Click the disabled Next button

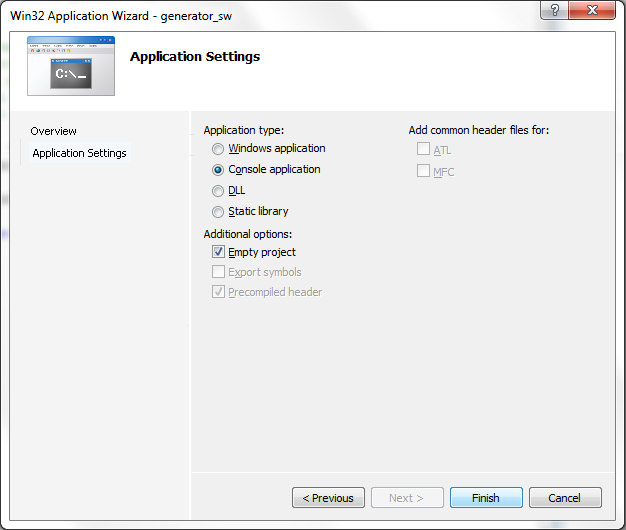[x=407, y=498]
